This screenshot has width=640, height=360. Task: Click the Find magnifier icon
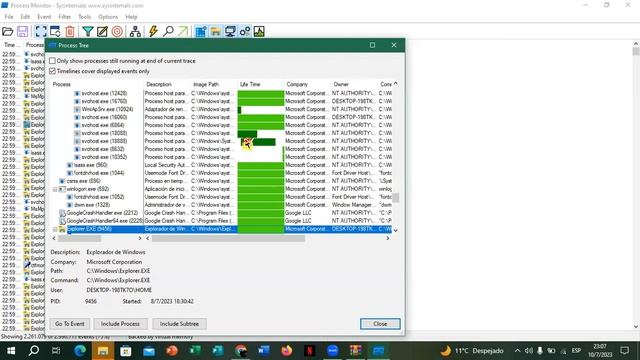point(168,31)
